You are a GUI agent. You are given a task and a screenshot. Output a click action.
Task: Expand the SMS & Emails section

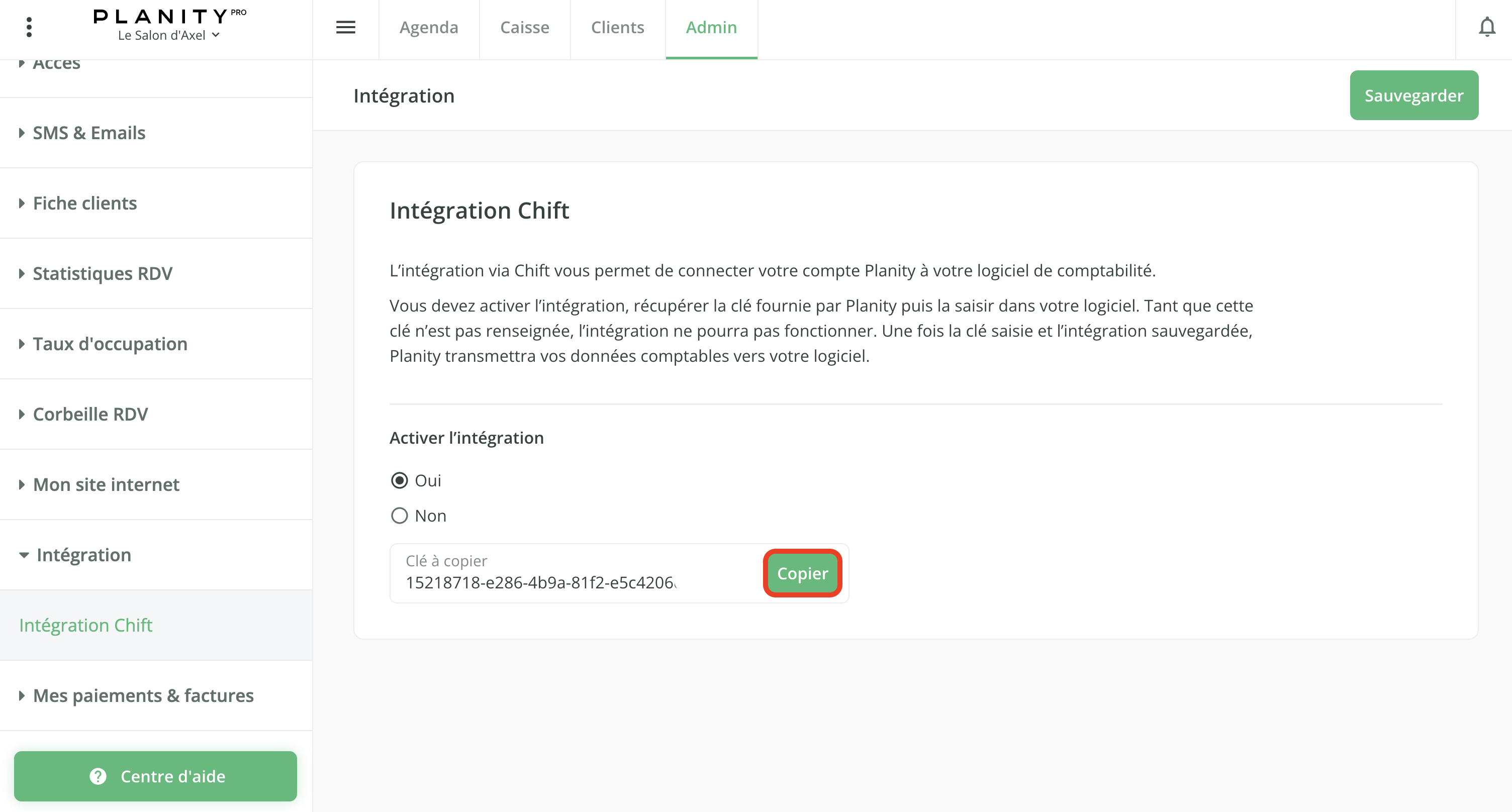click(x=88, y=133)
